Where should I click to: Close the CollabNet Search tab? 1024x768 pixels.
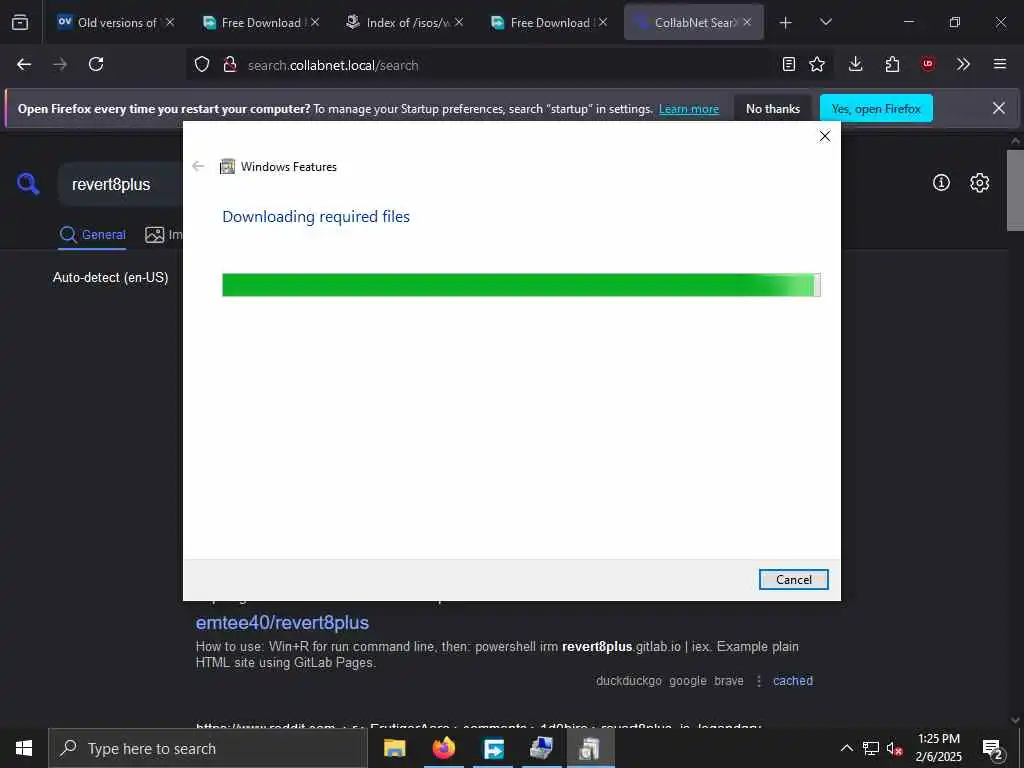pos(747,22)
